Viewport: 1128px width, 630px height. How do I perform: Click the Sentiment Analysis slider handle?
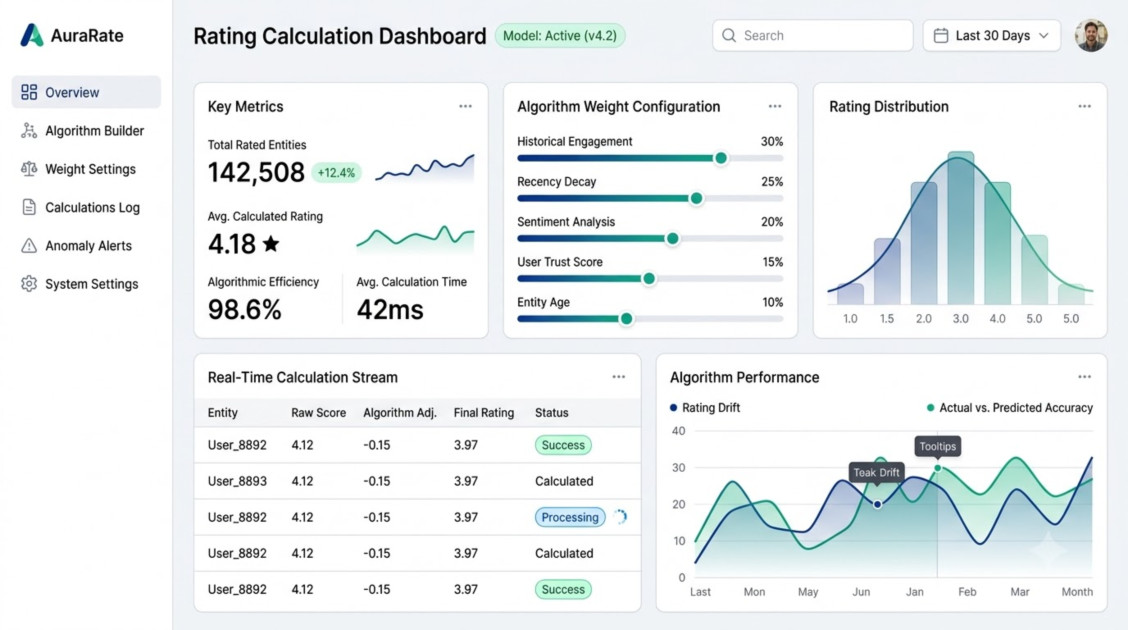click(672, 239)
